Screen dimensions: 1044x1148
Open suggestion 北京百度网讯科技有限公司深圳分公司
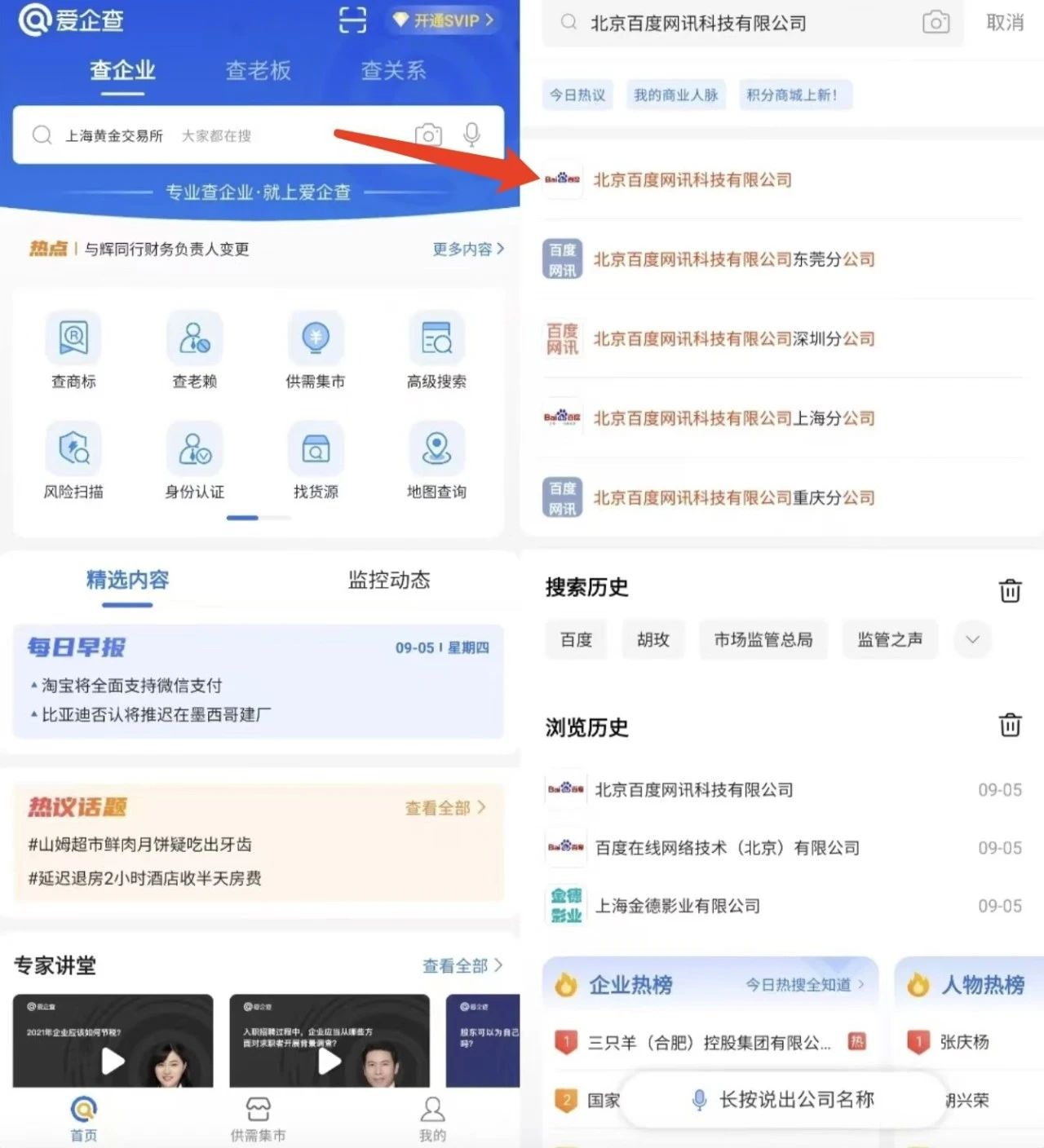point(781,338)
